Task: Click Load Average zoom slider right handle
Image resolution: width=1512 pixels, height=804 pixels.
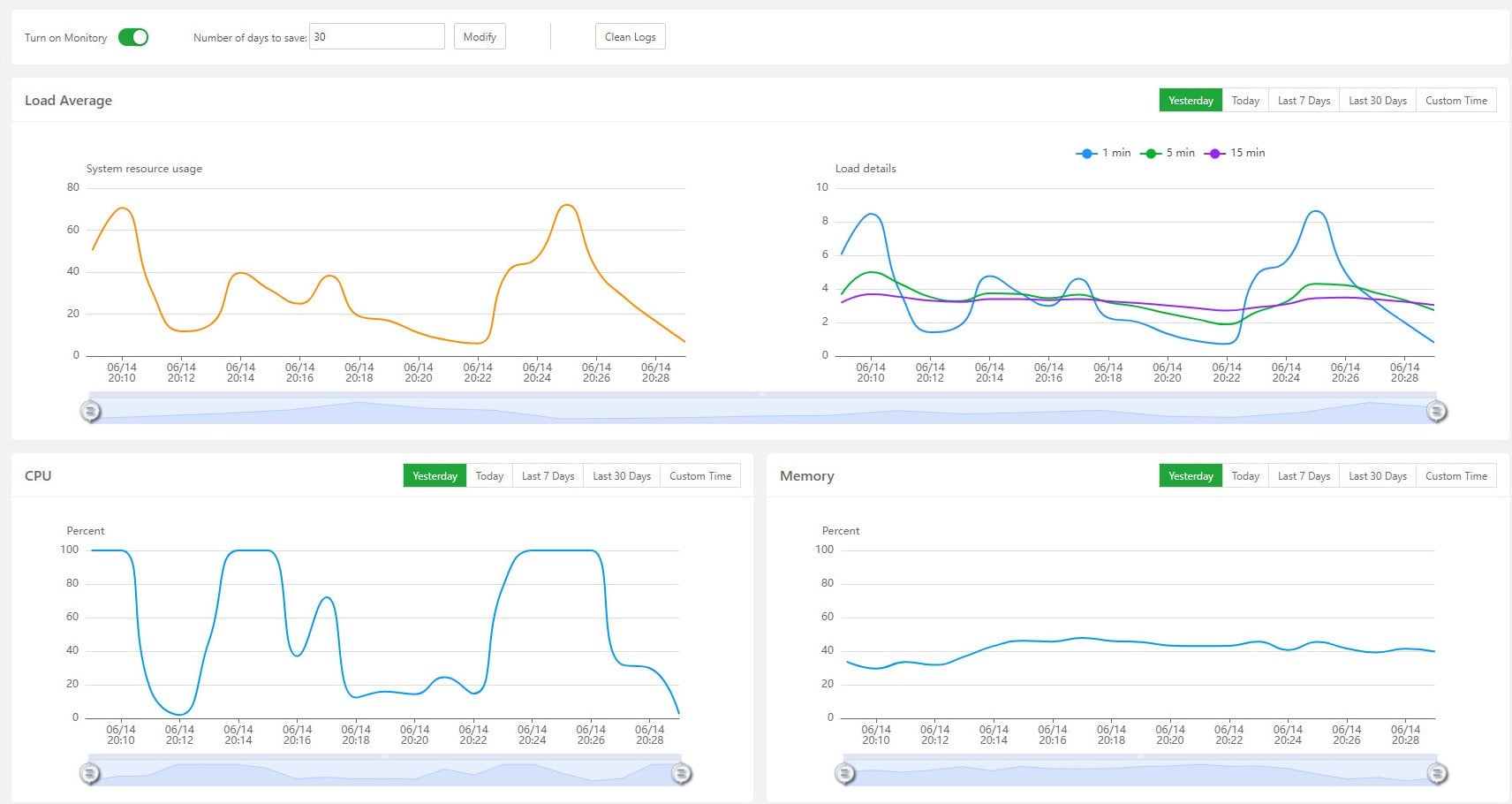Action: coord(1437,411)
